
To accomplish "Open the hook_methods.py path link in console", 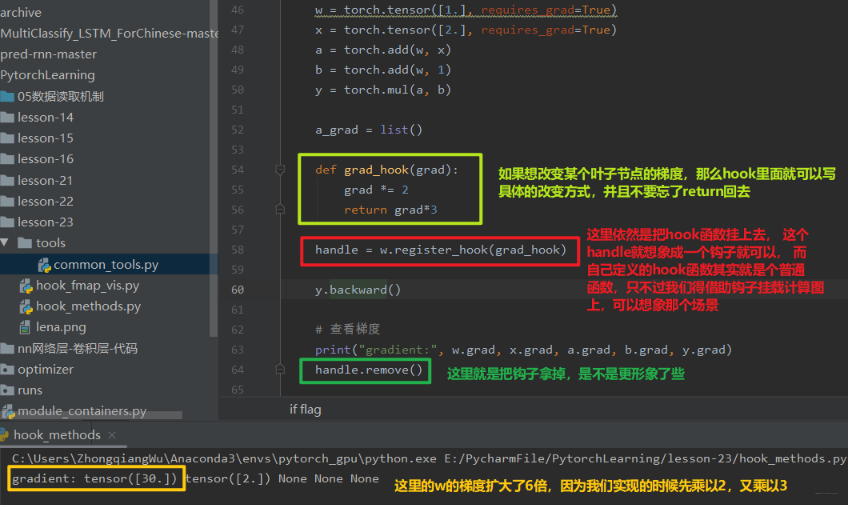I will pos(645,459).
